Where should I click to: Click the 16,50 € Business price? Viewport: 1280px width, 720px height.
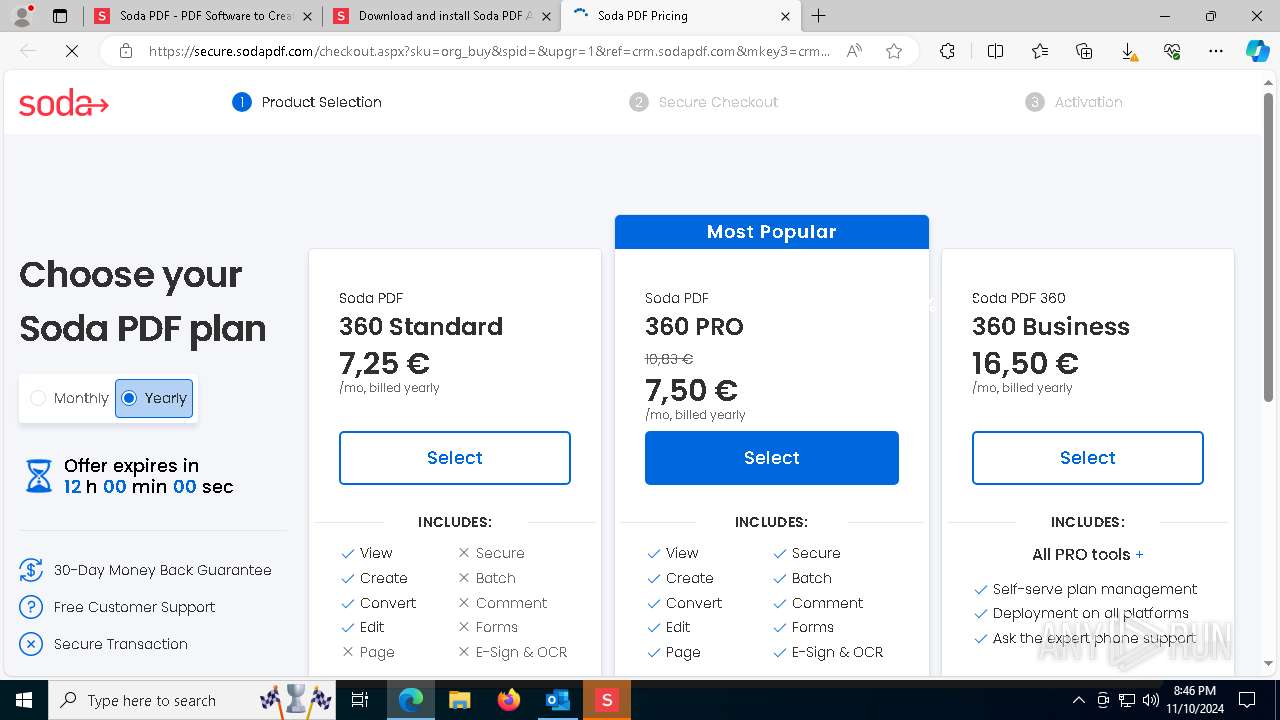click(x=1025, y=363)
